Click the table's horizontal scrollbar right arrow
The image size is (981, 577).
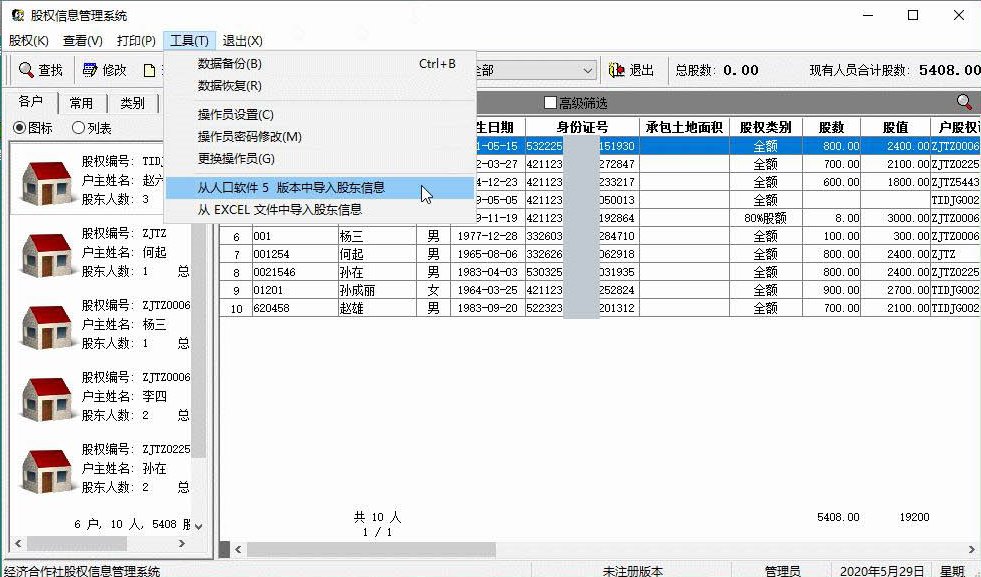[974, 549]
